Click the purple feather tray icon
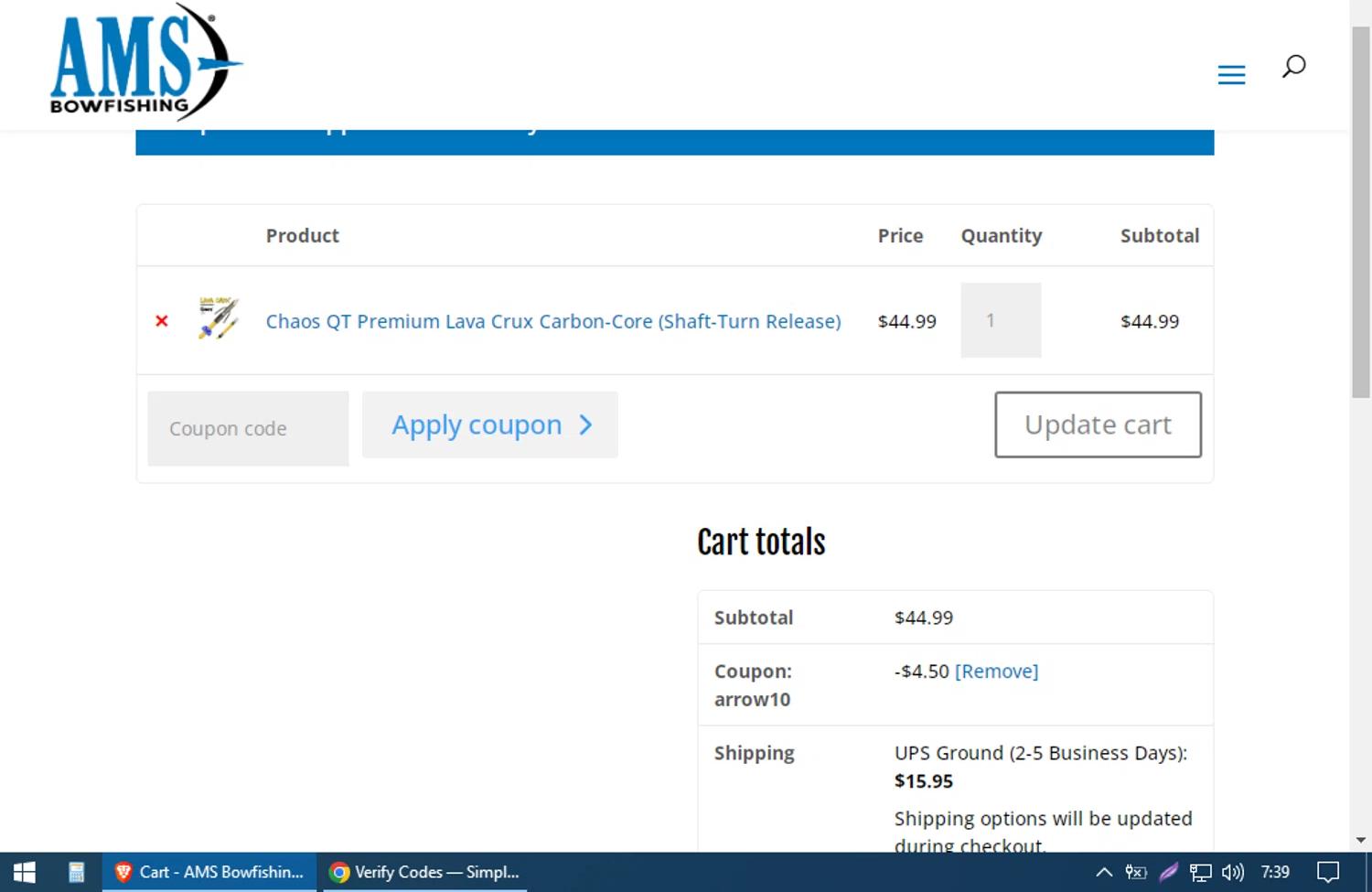The width and height of the screenshot is (1372, 892). [1168, 872]
